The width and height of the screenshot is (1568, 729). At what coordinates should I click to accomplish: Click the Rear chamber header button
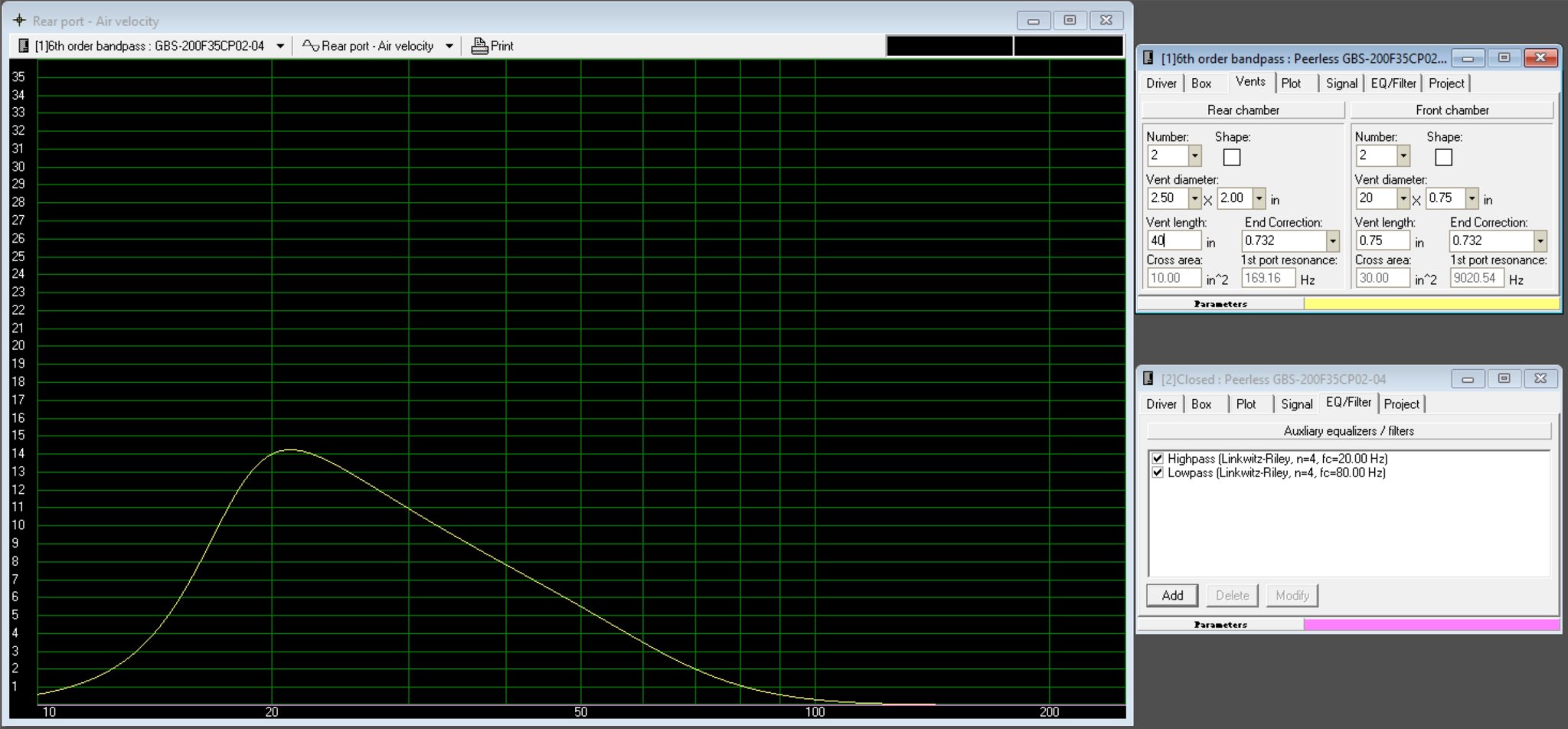point(1243,110)
